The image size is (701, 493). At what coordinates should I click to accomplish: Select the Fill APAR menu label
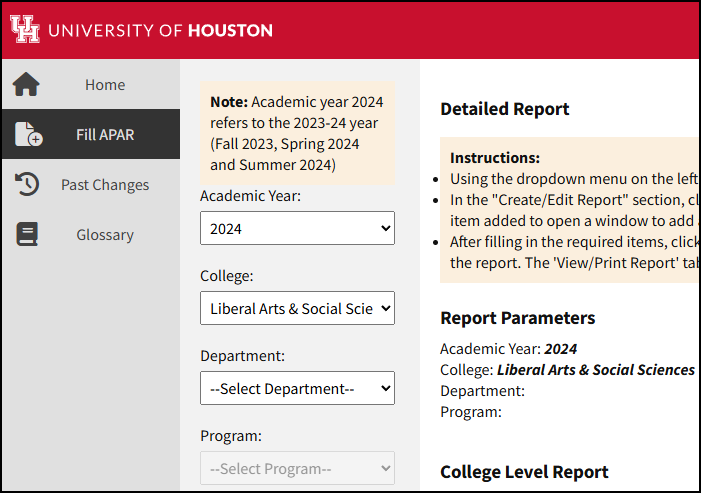pyautogui.click(x=105, y=135)
